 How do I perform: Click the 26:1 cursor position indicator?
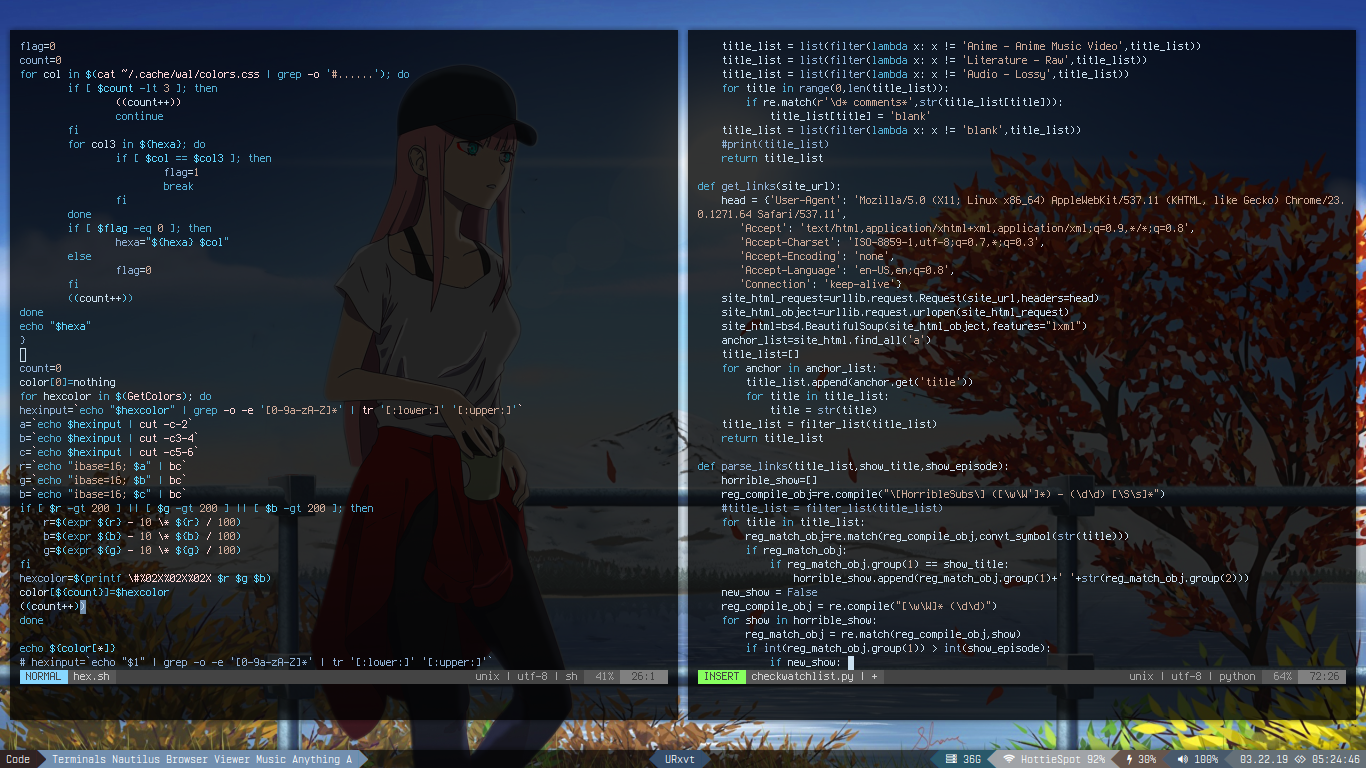click(x=642, y=676)
